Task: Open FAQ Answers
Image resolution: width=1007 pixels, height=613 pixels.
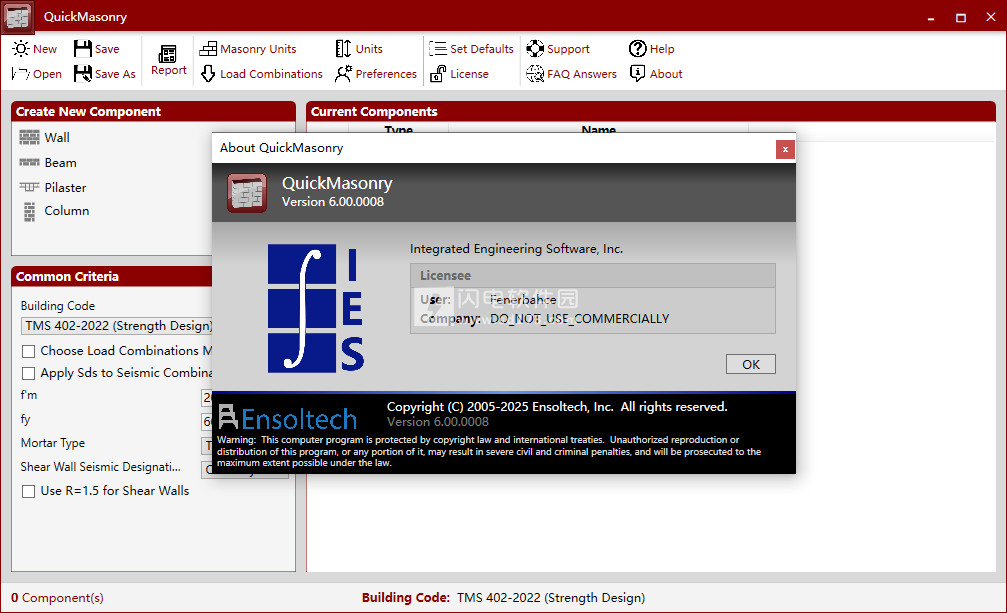Action: (x=571, y=73)
